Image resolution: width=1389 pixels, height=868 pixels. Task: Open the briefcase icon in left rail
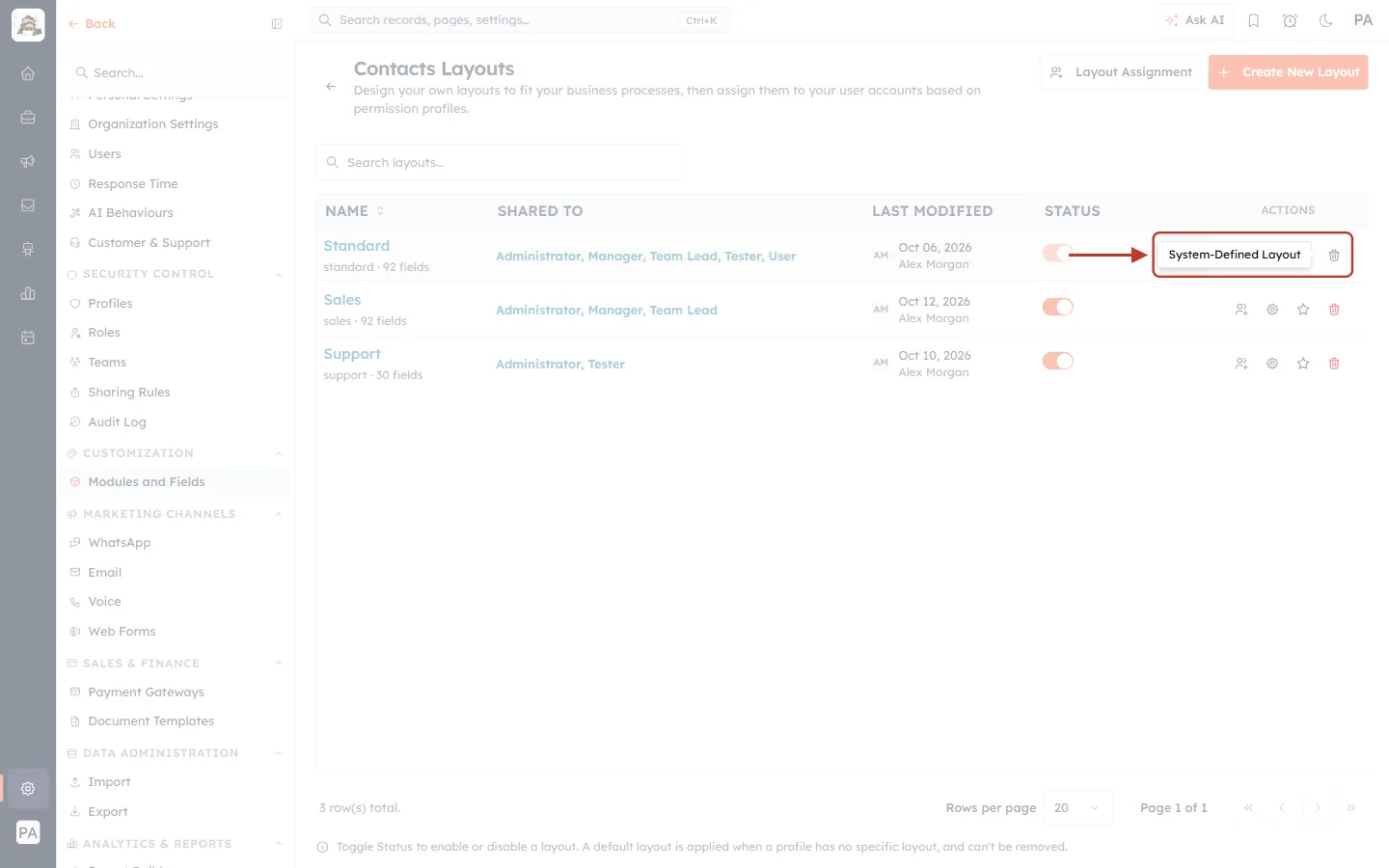click(x=28, y=118)
